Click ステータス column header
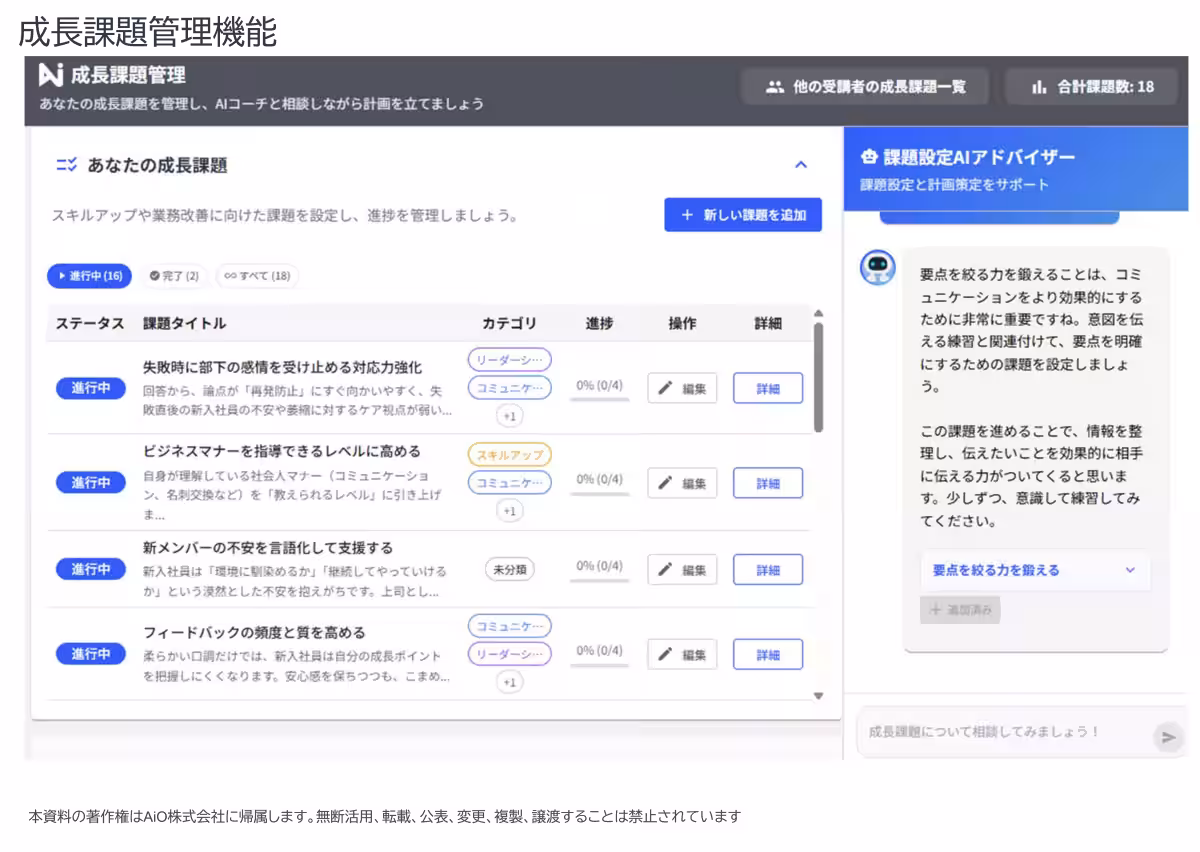Image resolution: width=1200 pixels, height=852 pixels. 90,323
